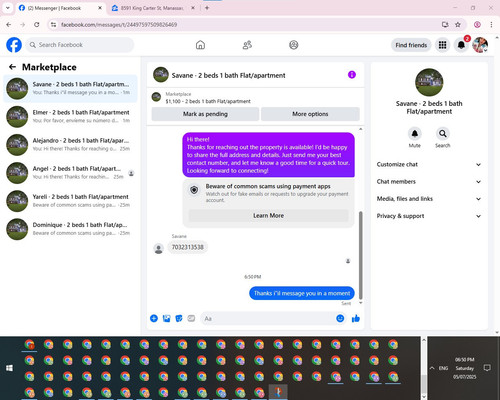This screenshot has height=400, width=500.
Task: Focus the Search Facebook field
Action: click(80, 45)
